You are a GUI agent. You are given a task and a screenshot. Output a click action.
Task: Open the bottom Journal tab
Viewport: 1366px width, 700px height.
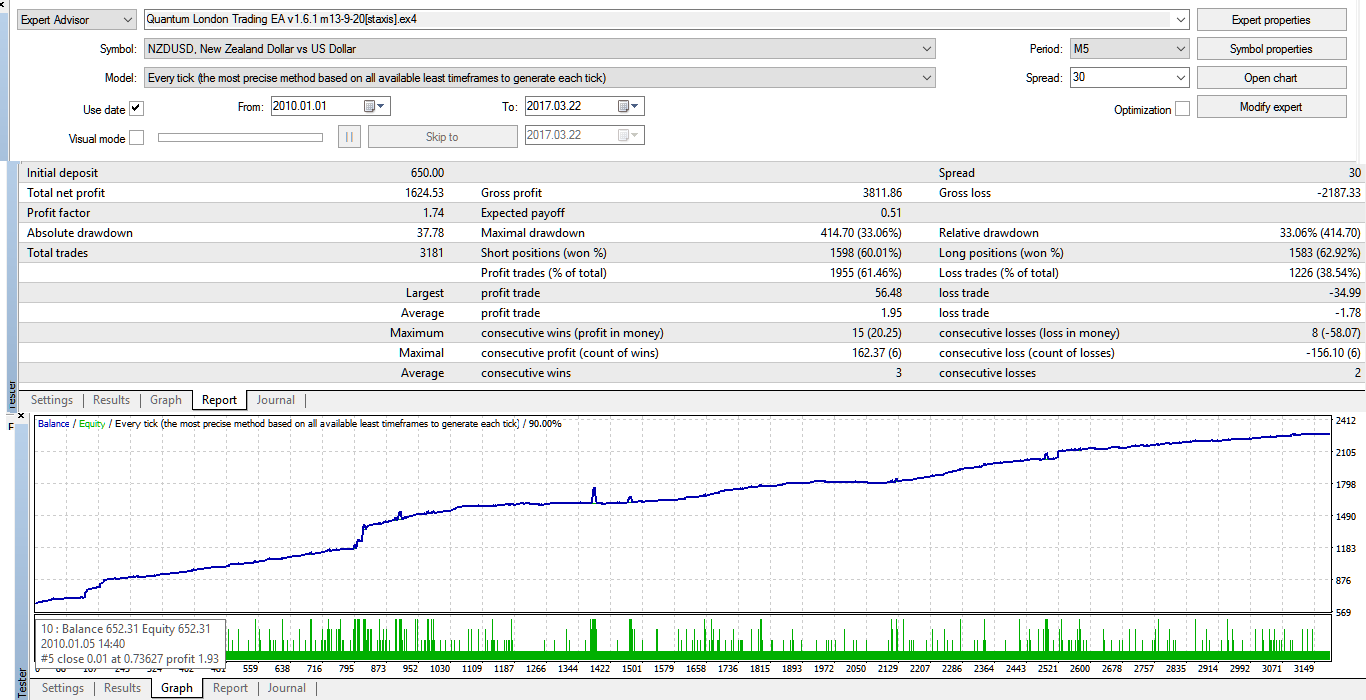(287, 688)
